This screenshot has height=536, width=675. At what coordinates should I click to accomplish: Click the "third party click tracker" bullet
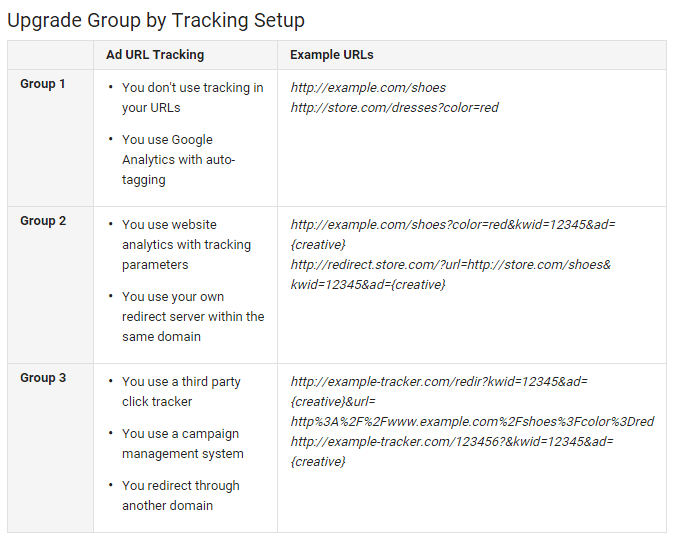tap(181, 392)
